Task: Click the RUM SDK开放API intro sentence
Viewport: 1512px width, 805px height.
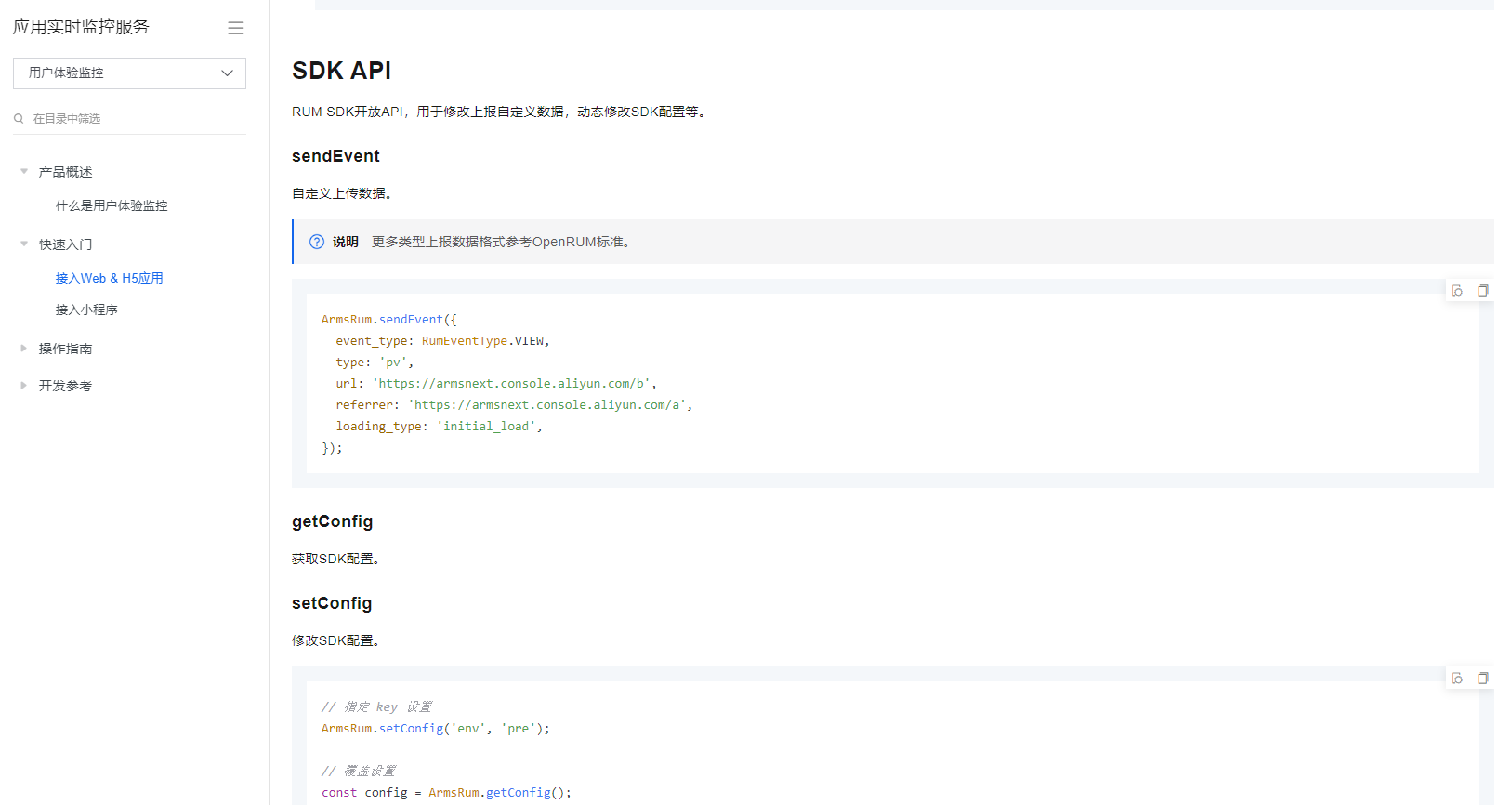Action: [x=501, y=112]
